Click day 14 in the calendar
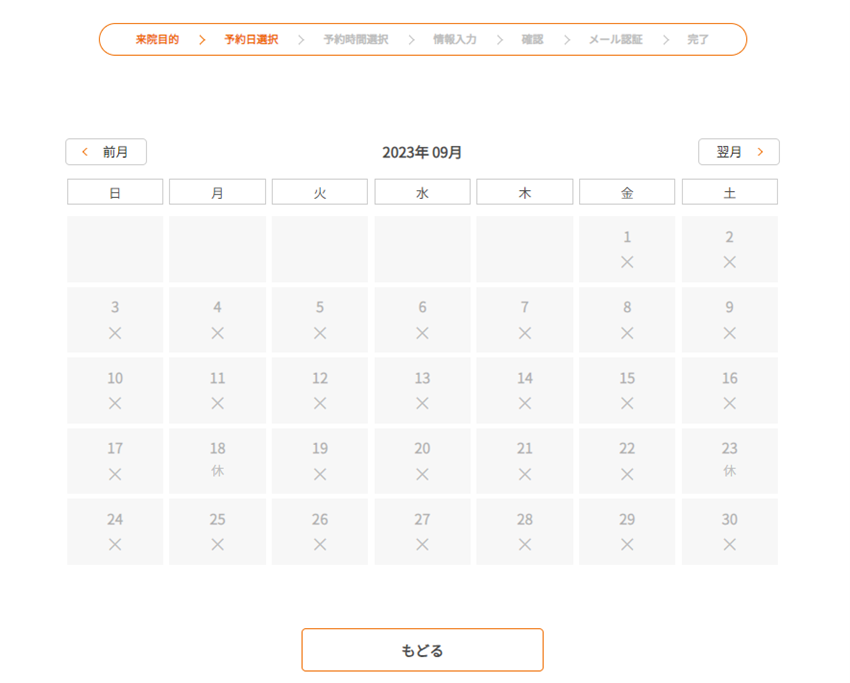The image size is (850, 683). point(525,390)
